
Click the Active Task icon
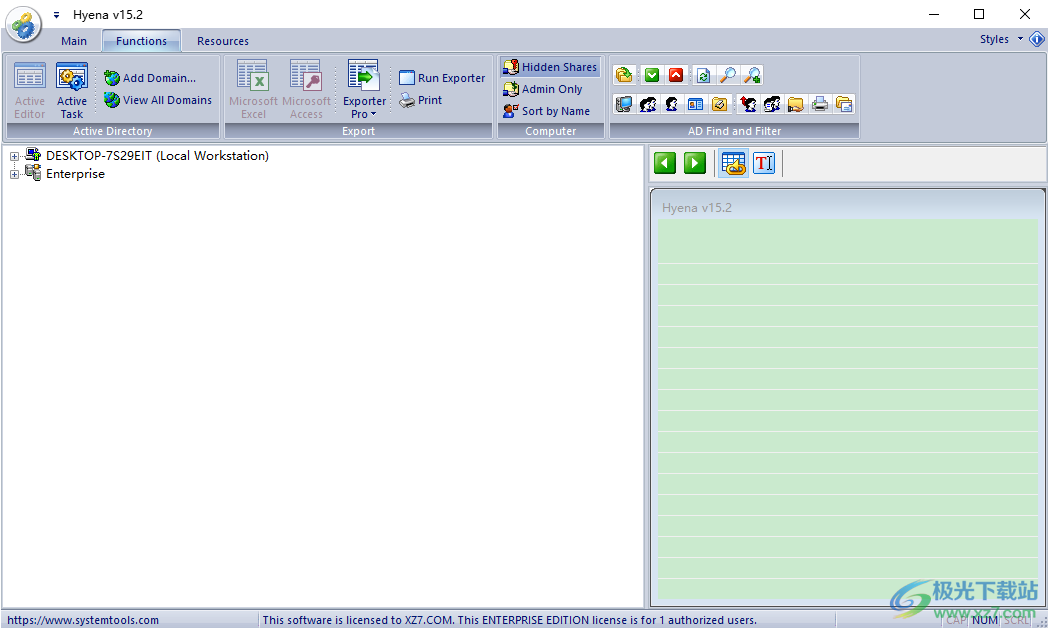coord(71,88)
